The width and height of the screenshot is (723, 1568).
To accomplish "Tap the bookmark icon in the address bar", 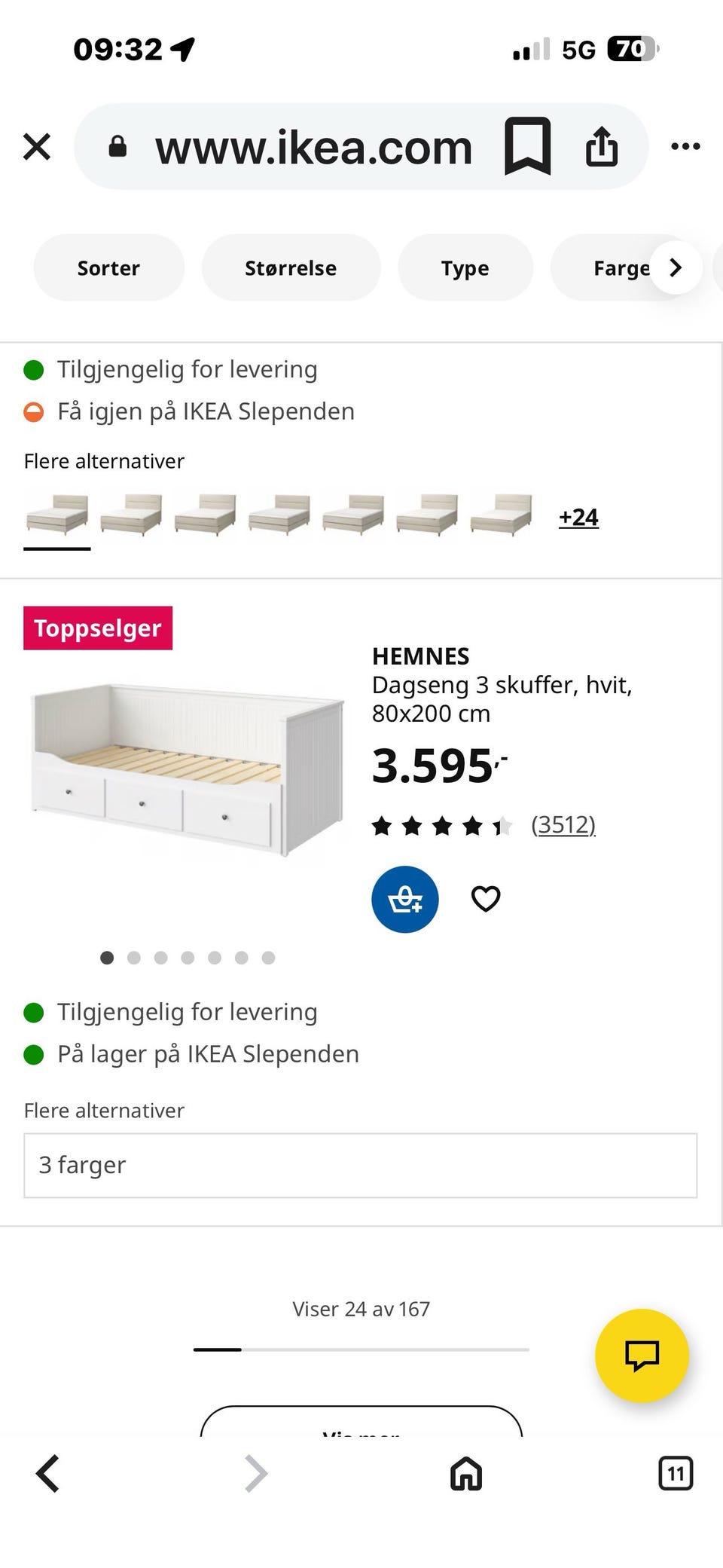I will coord(527,146).
